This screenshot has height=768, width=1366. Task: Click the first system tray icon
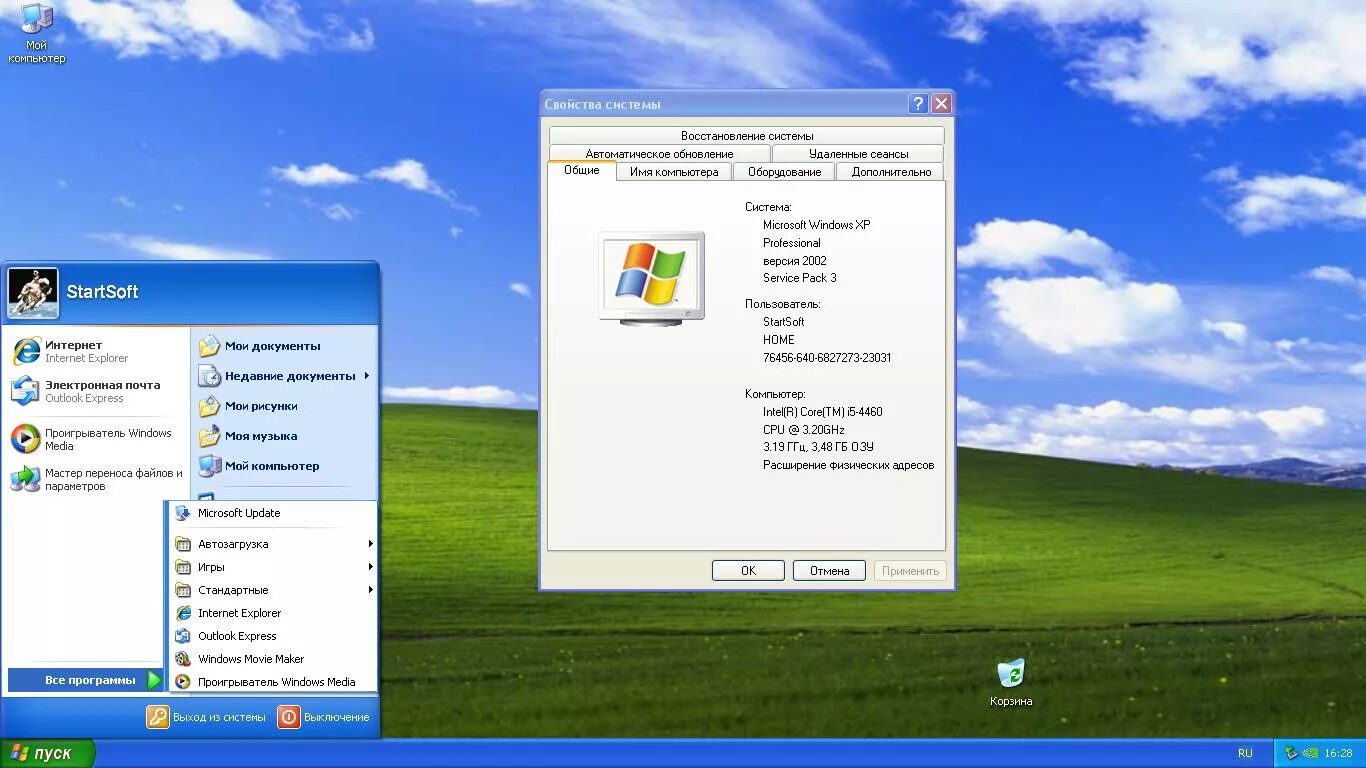1291,753
